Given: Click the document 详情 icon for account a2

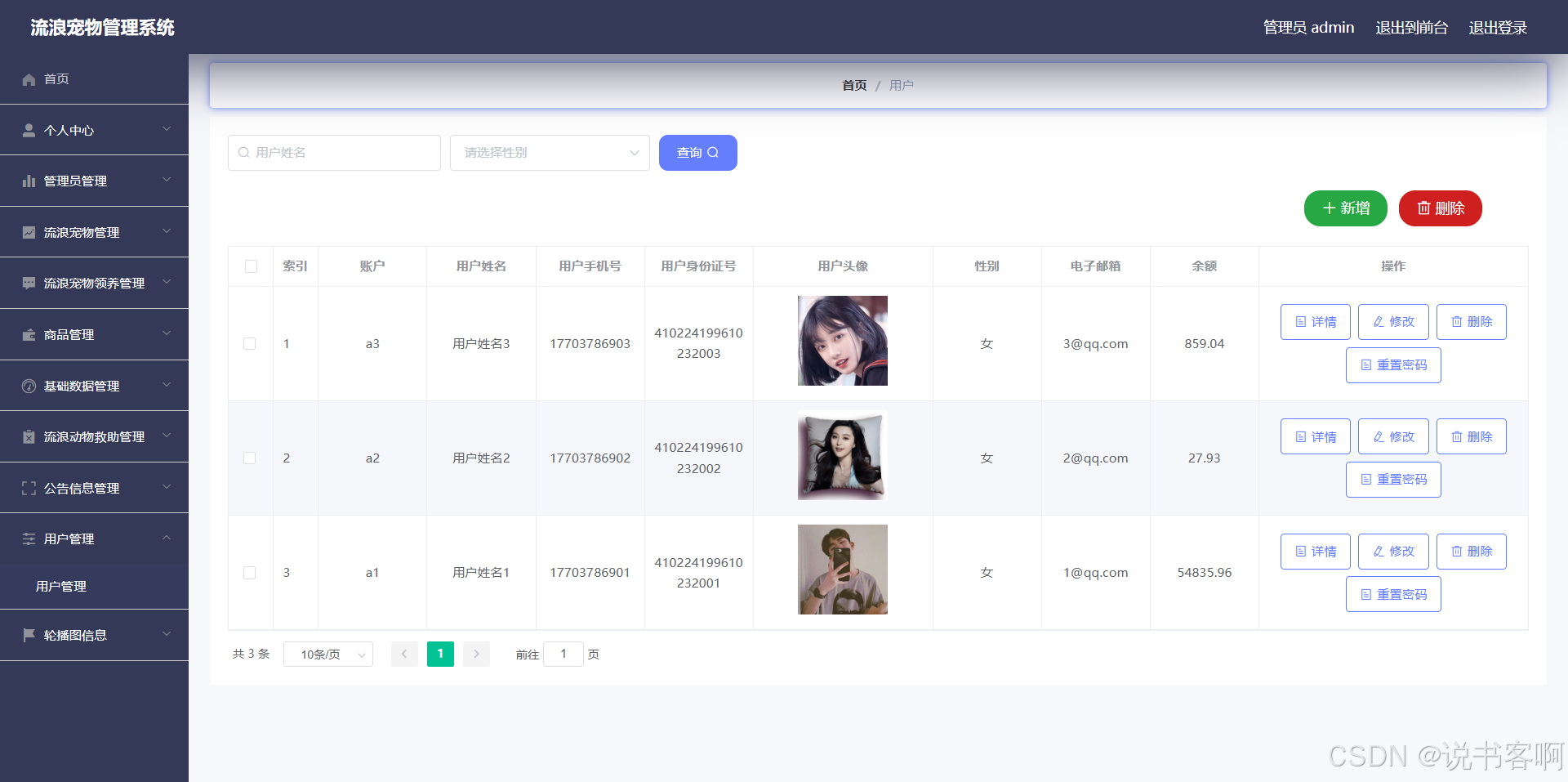Looking at the screenshot, I should 1300,437.
